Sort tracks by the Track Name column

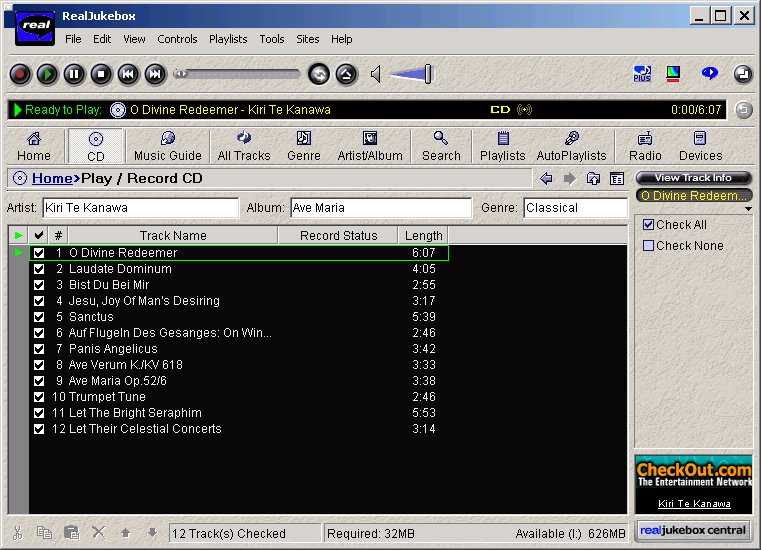pyautogui.click(x=173, y=236)
